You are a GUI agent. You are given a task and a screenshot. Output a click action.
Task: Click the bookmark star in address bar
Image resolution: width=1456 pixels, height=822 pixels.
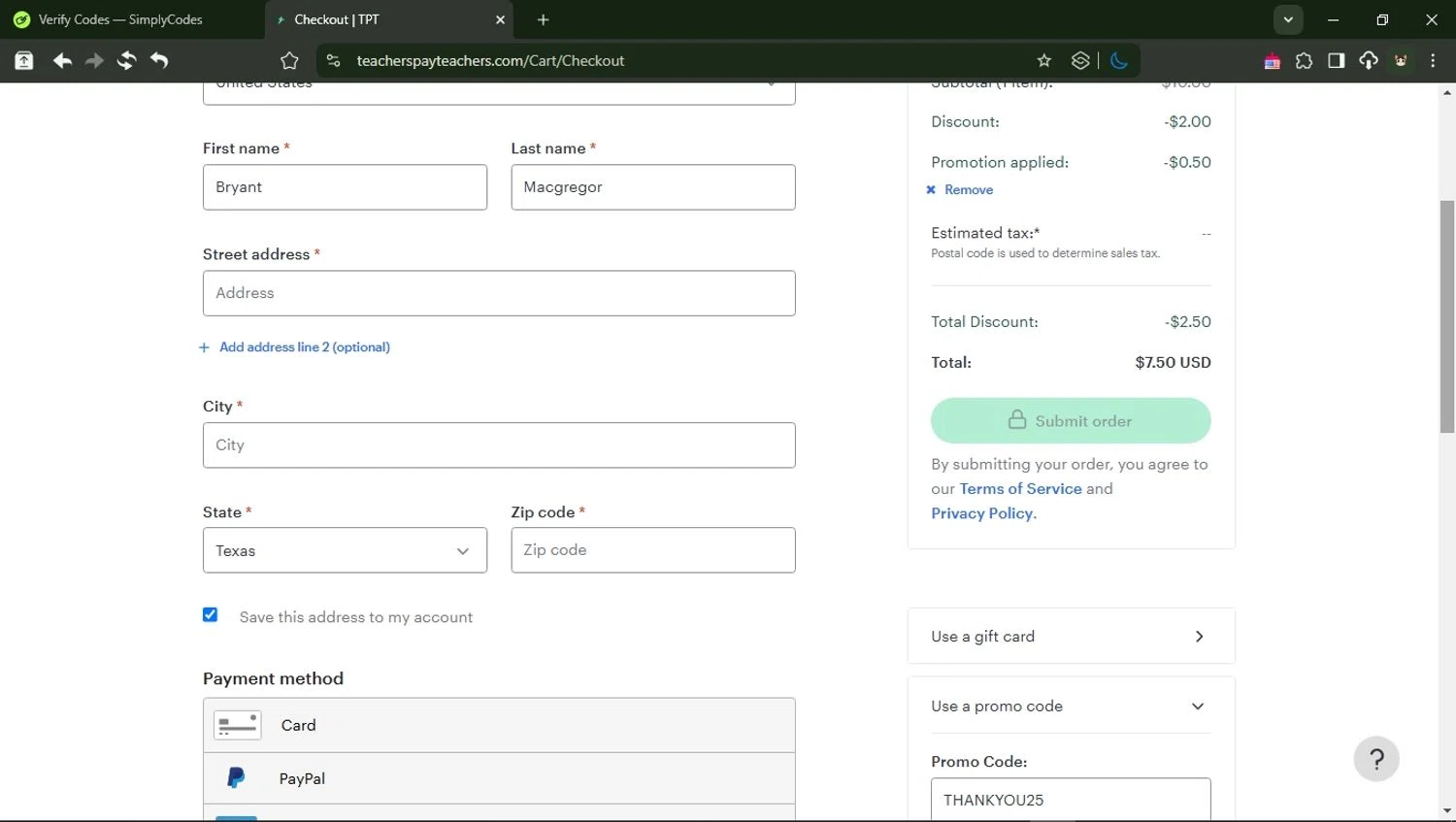click(1044, 61)
